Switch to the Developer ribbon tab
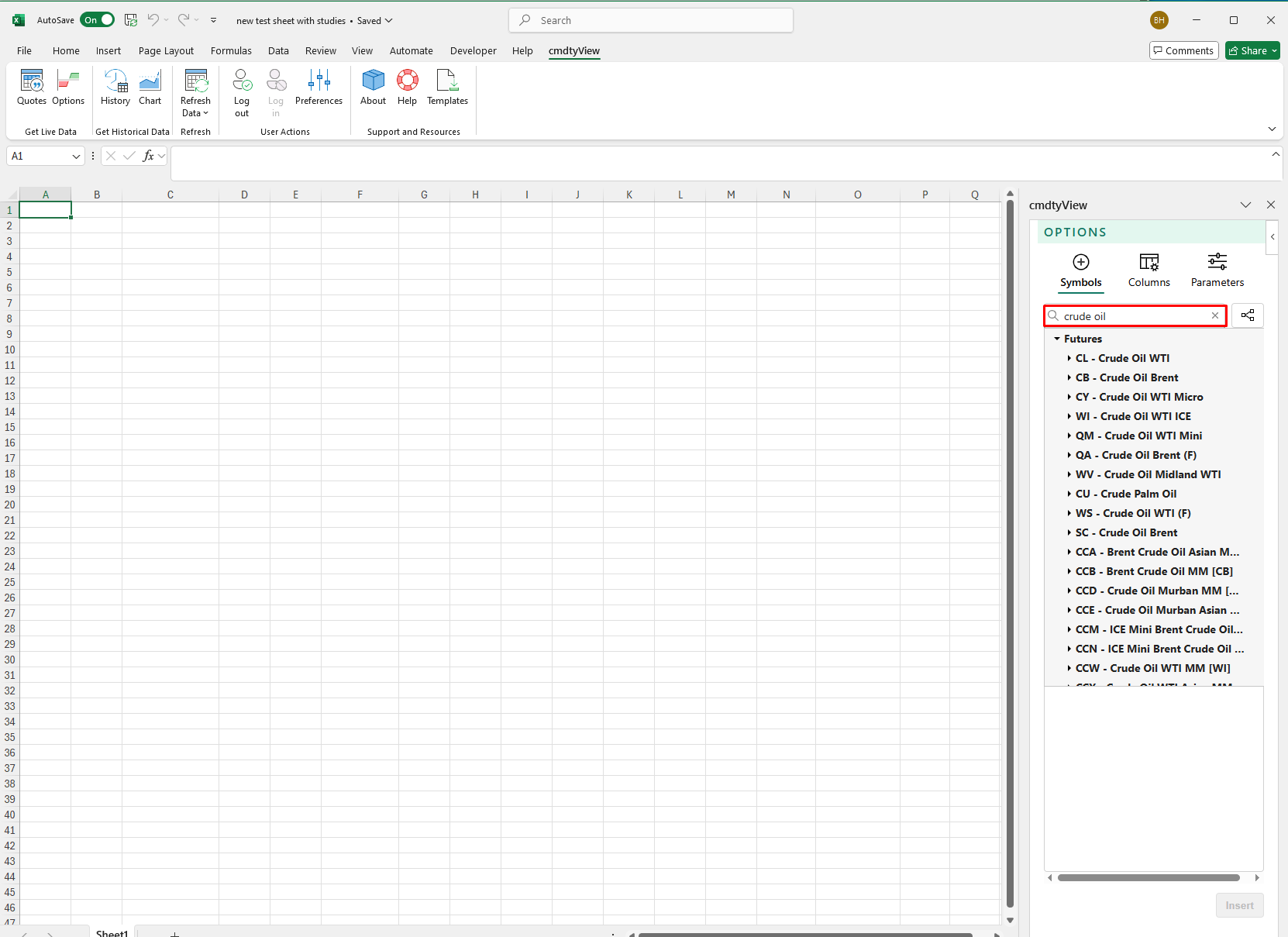1288x937 pixels. [x=473, y=50]
